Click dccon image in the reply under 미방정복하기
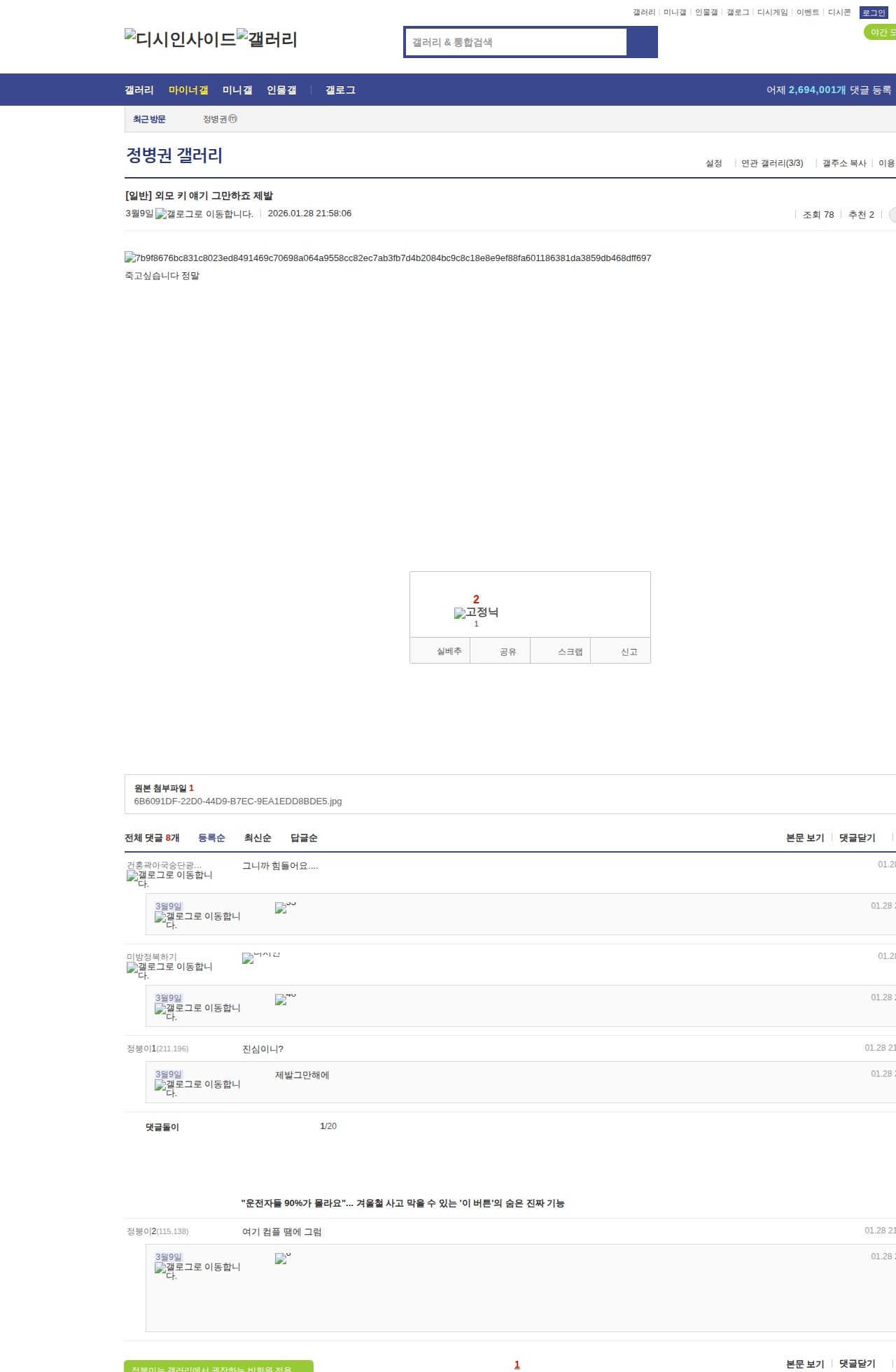The height and width of the screenshot is (1372, 896). pos(286,999)
